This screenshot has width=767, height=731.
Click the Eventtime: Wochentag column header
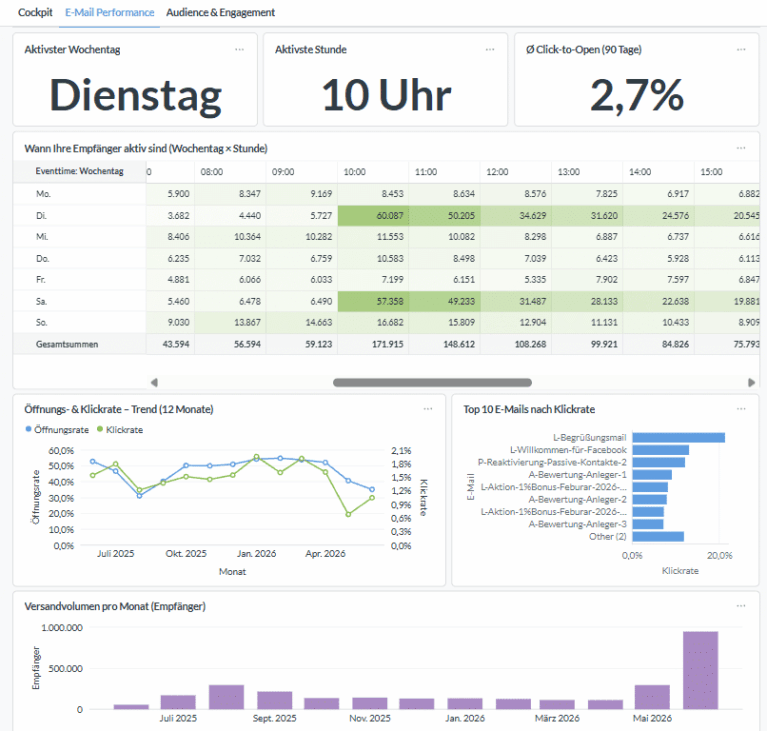pyautogui.click(x=79, y=171)
